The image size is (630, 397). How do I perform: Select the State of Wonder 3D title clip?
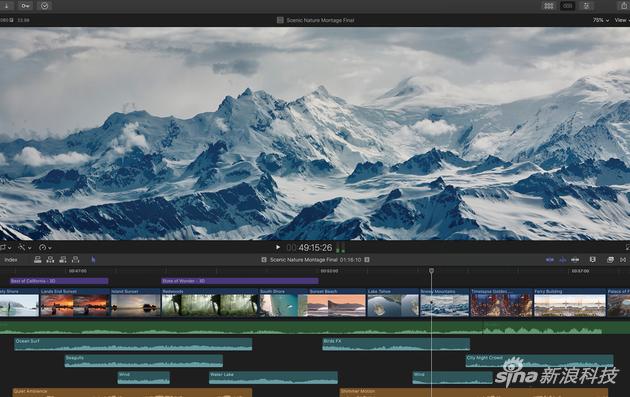pos(240,281)
